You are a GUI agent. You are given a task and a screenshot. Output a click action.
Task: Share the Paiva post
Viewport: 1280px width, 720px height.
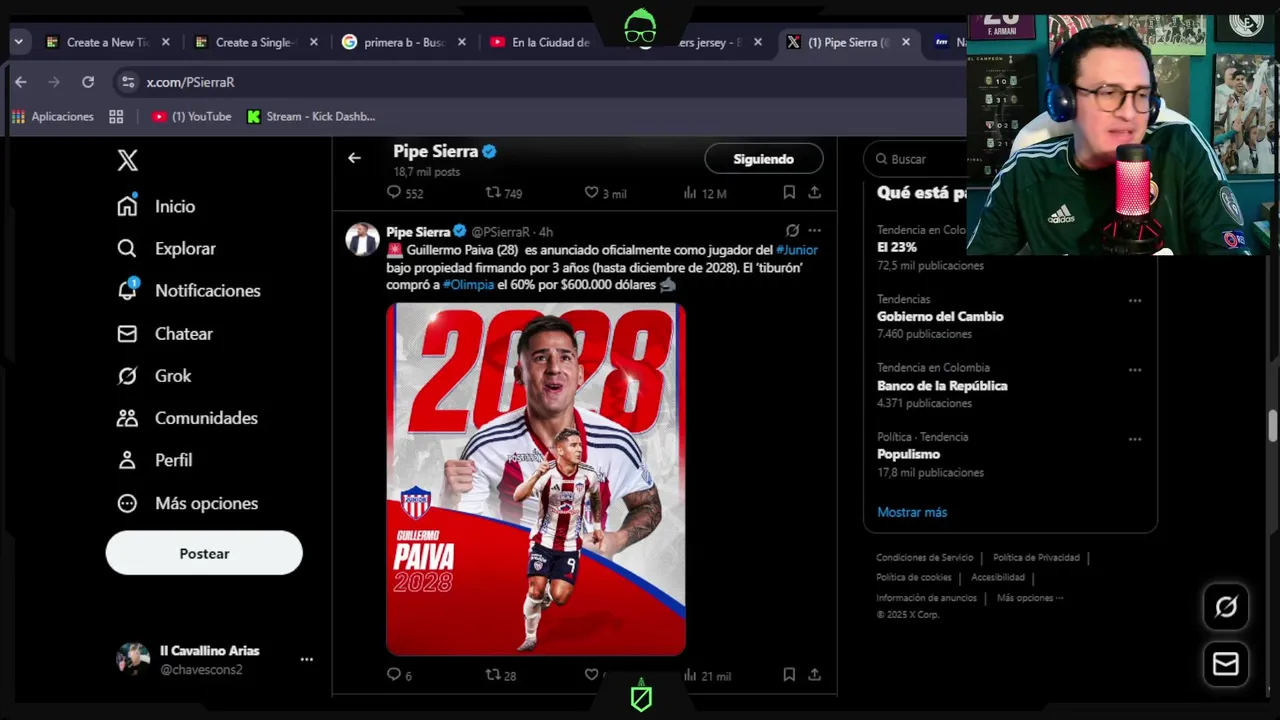(x=815, y=675)
